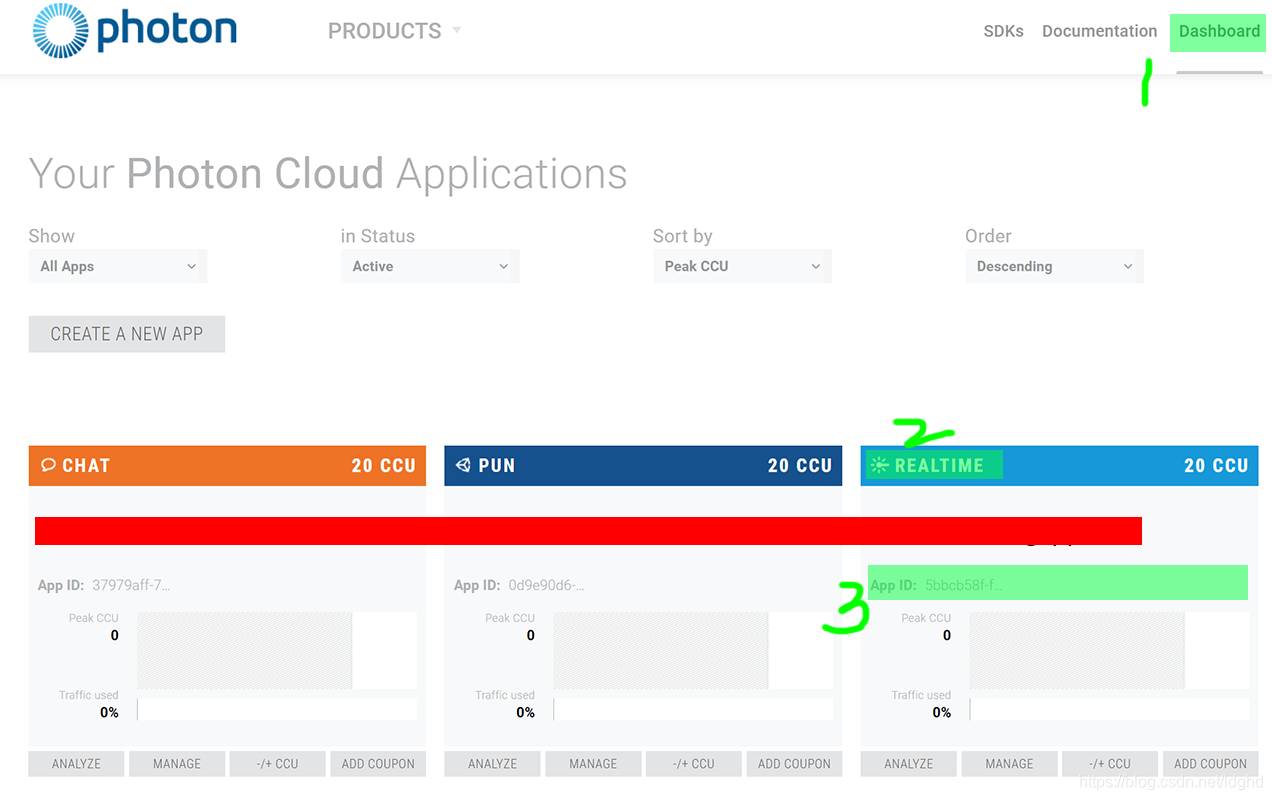This screenshot has height=800, width=1272.
Task: Open the SDKs page
Action: coord(1003,31)
